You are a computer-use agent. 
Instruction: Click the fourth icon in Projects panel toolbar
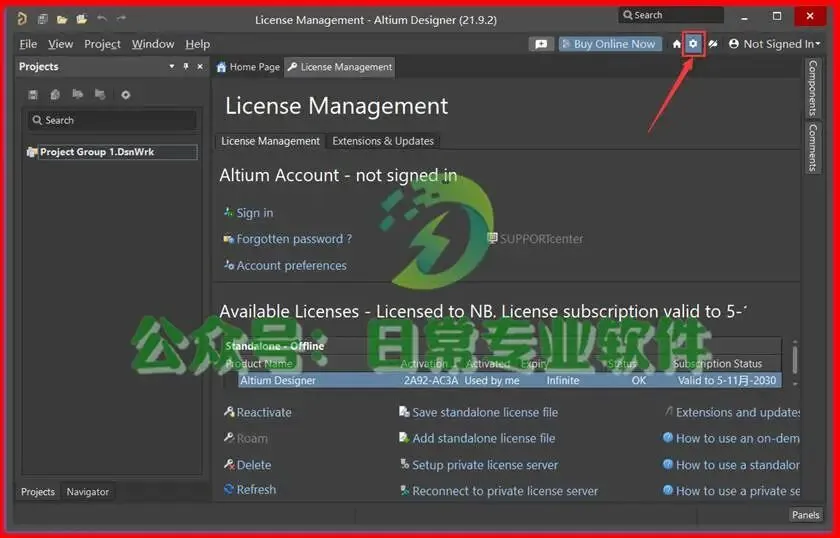pos(100,95)
